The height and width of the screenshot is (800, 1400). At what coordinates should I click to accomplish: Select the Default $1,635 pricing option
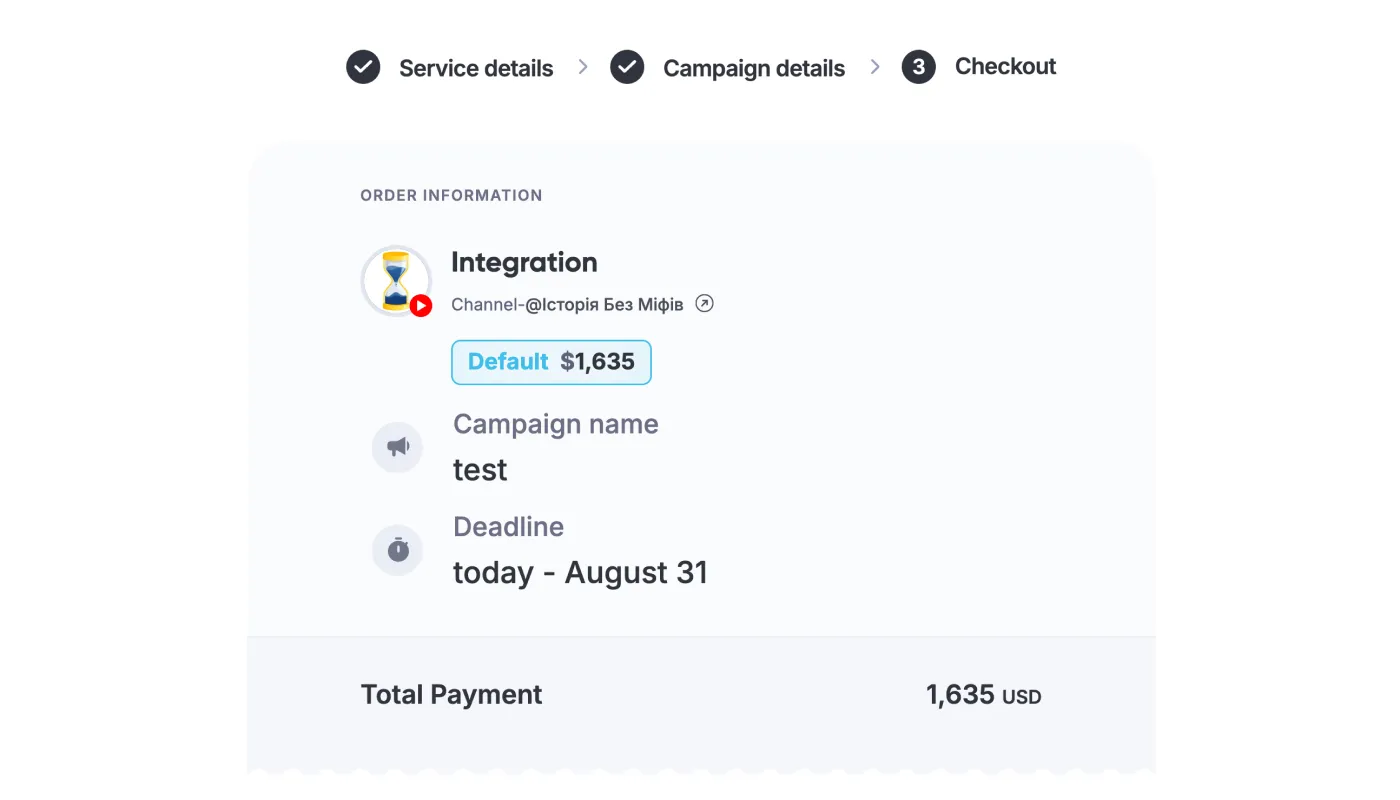[x=551, y=362]
